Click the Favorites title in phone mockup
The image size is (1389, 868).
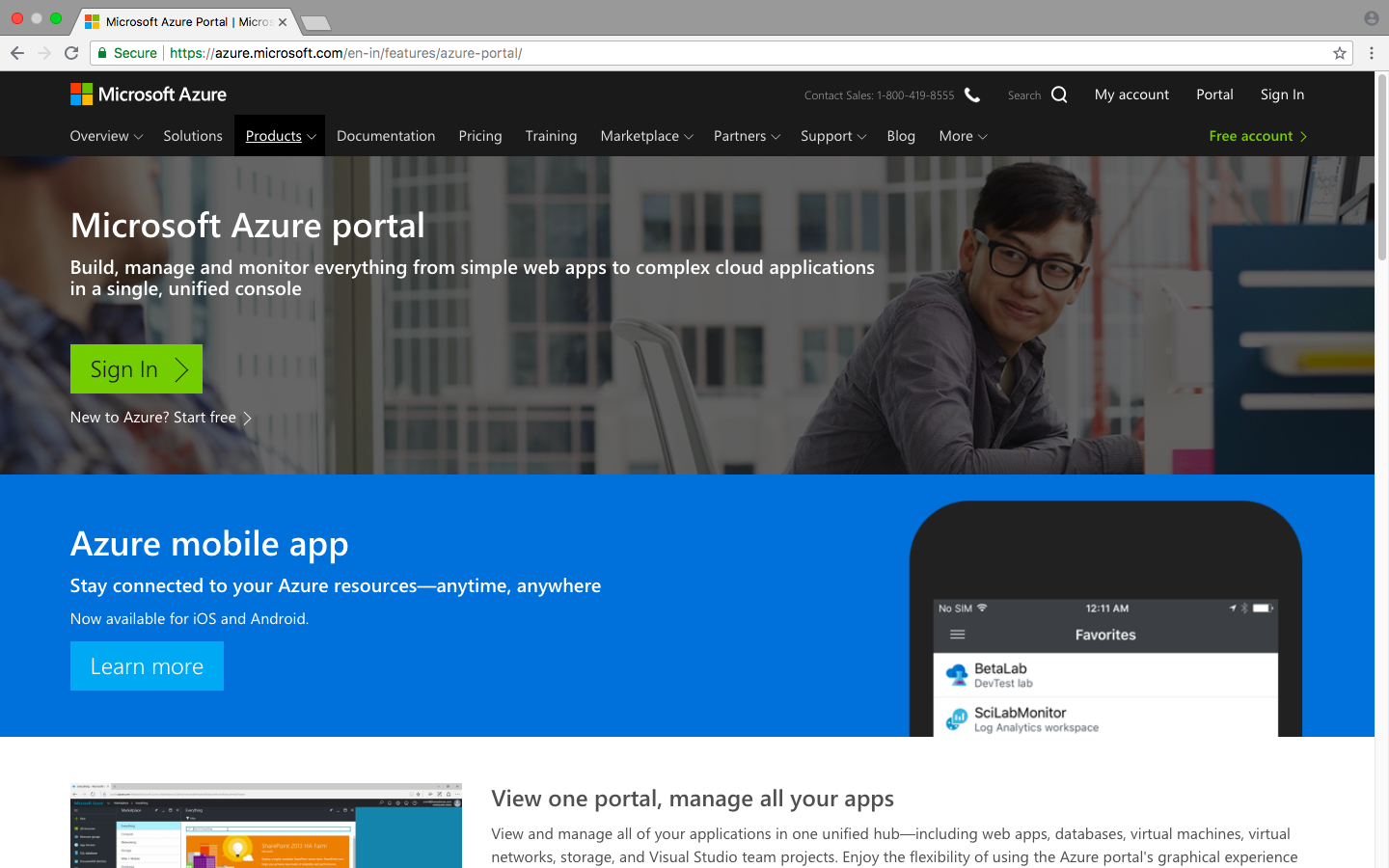click(x=1105, y=635)
